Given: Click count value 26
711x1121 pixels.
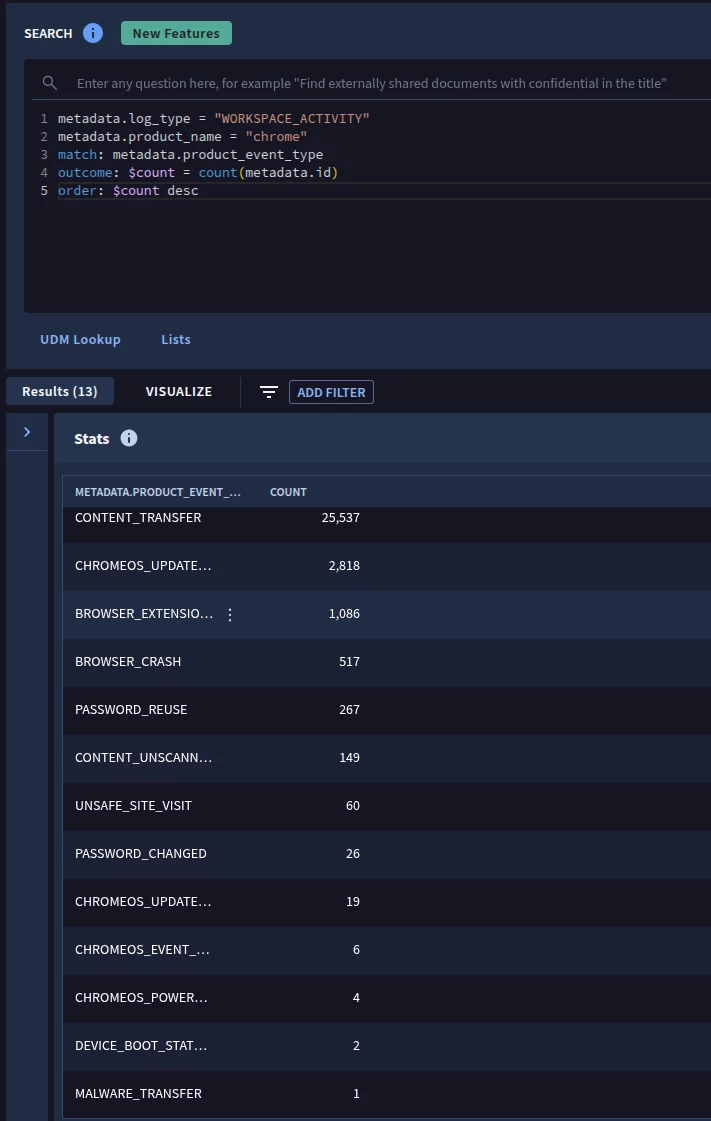Looking at the screenshot, I should (x=352, y=854).
